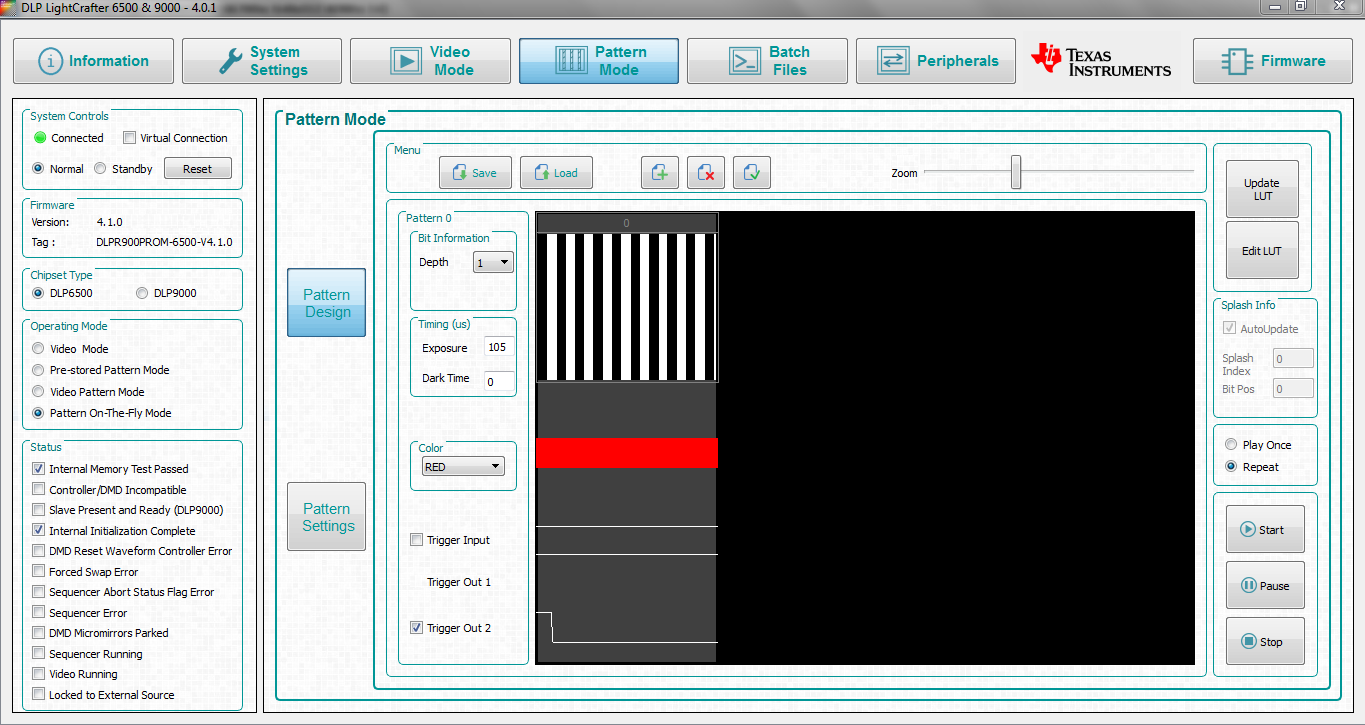Open the Information tab
The width and height of the screenshot is (1365, 725).
(x=93, y=61)
